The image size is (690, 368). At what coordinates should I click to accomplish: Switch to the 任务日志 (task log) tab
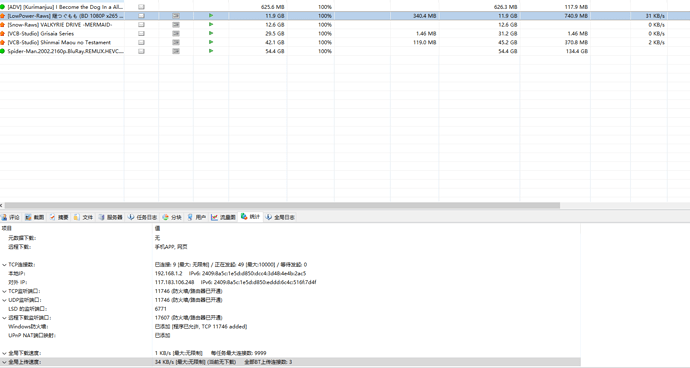[x=143, y=217]
